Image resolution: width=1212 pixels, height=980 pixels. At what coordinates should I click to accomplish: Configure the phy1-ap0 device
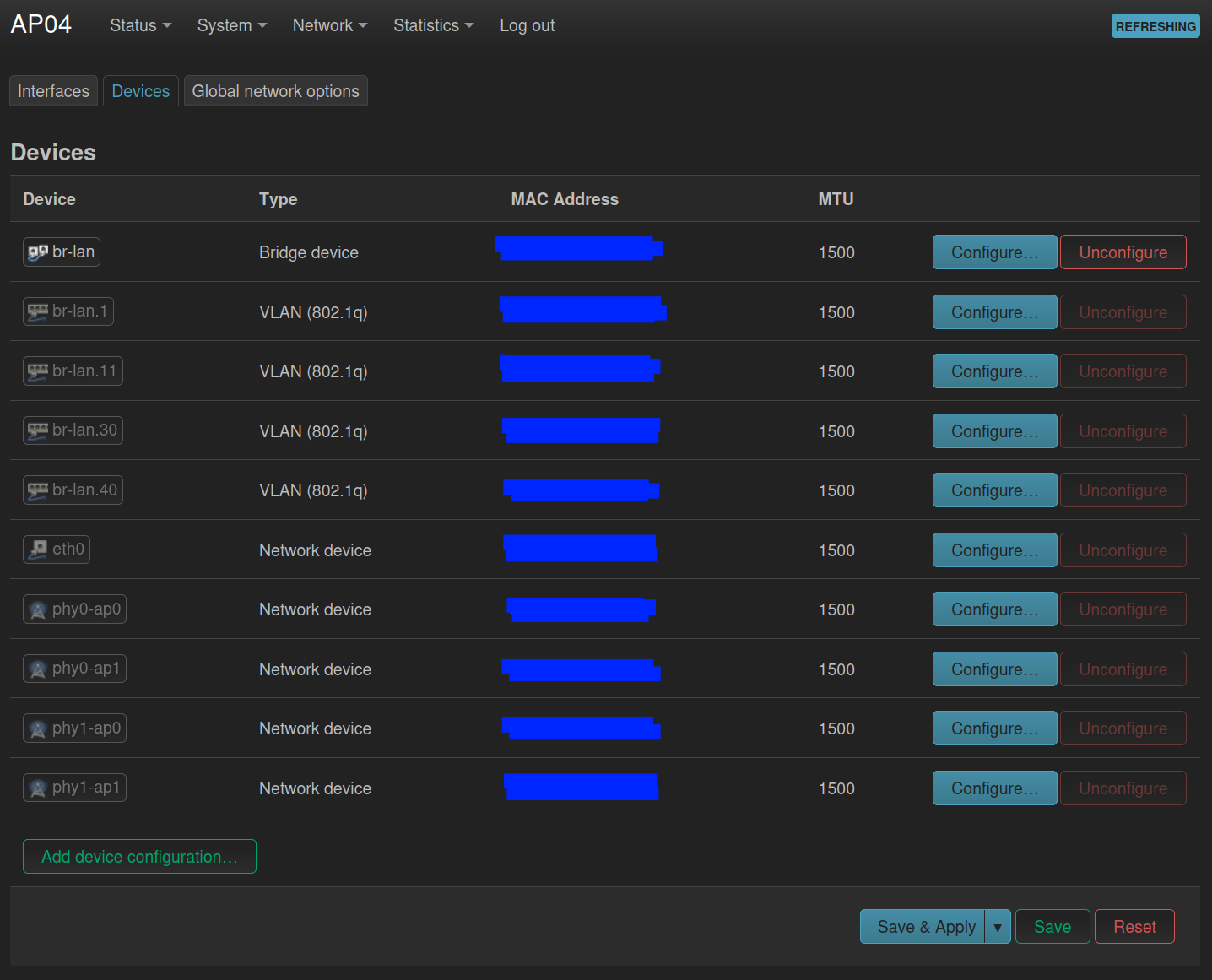(x=994, y=728)
